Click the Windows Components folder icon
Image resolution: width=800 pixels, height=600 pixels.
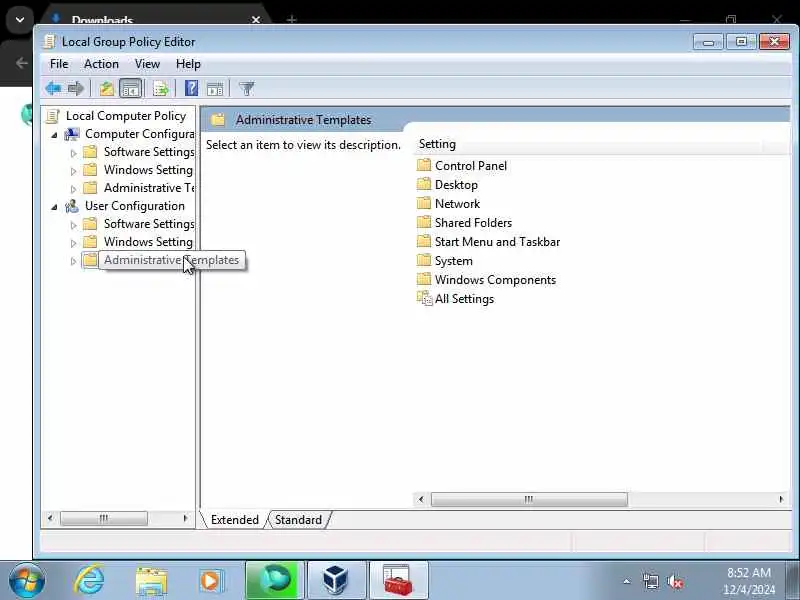[424, 279]
